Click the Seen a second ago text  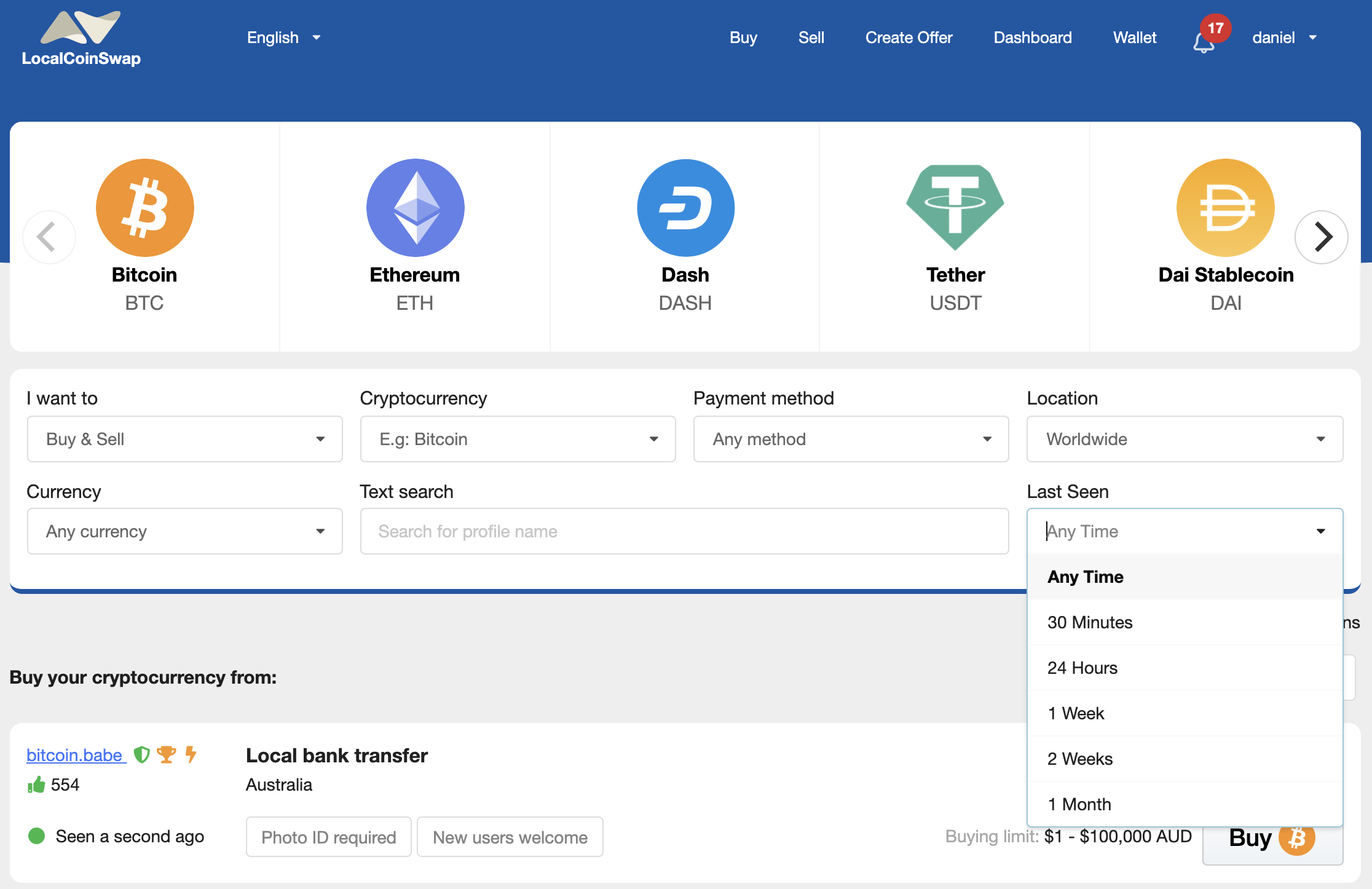[130, 836]
